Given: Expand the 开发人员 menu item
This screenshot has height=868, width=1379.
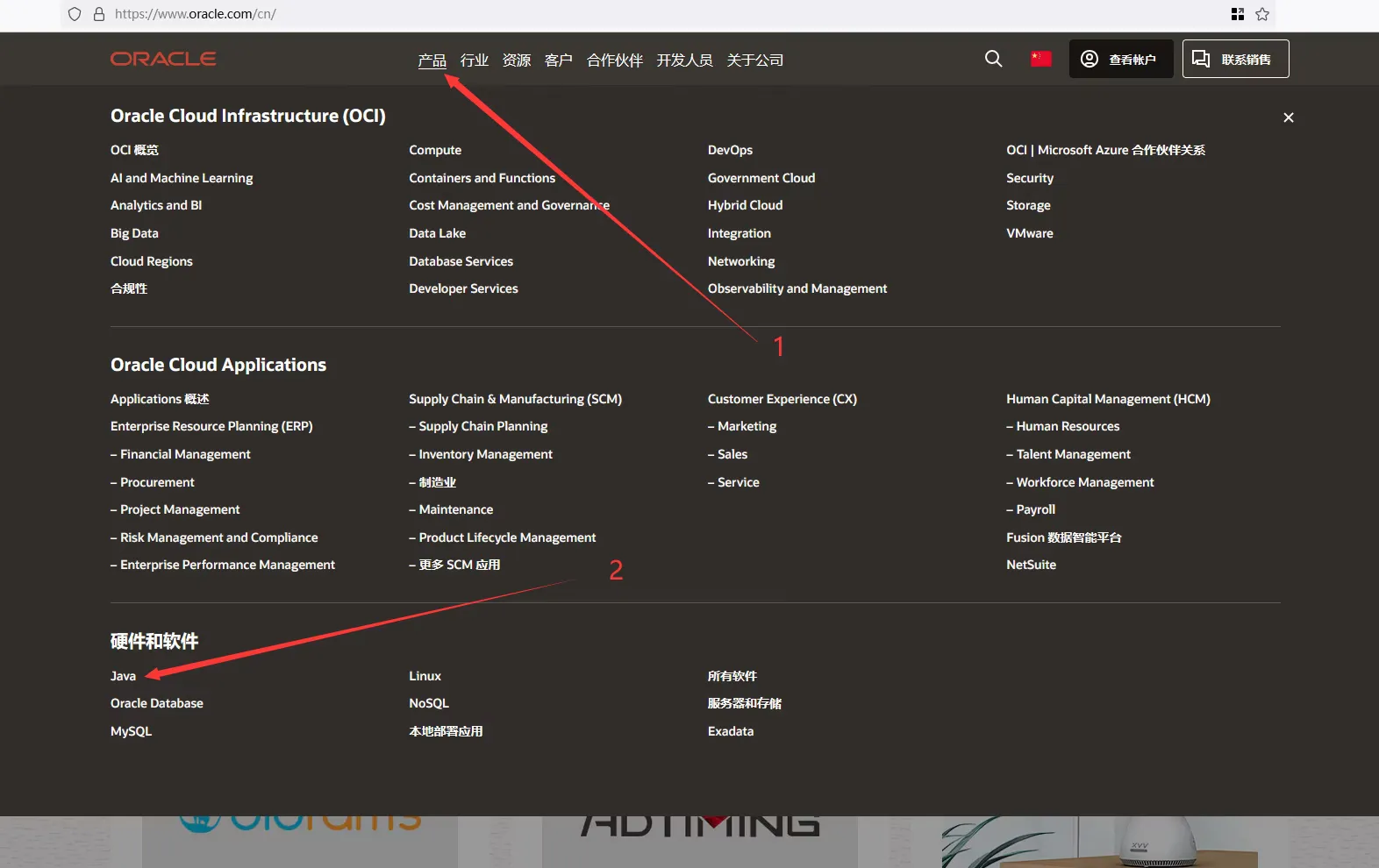Looking at the screenshot, I should click(684, 60).
